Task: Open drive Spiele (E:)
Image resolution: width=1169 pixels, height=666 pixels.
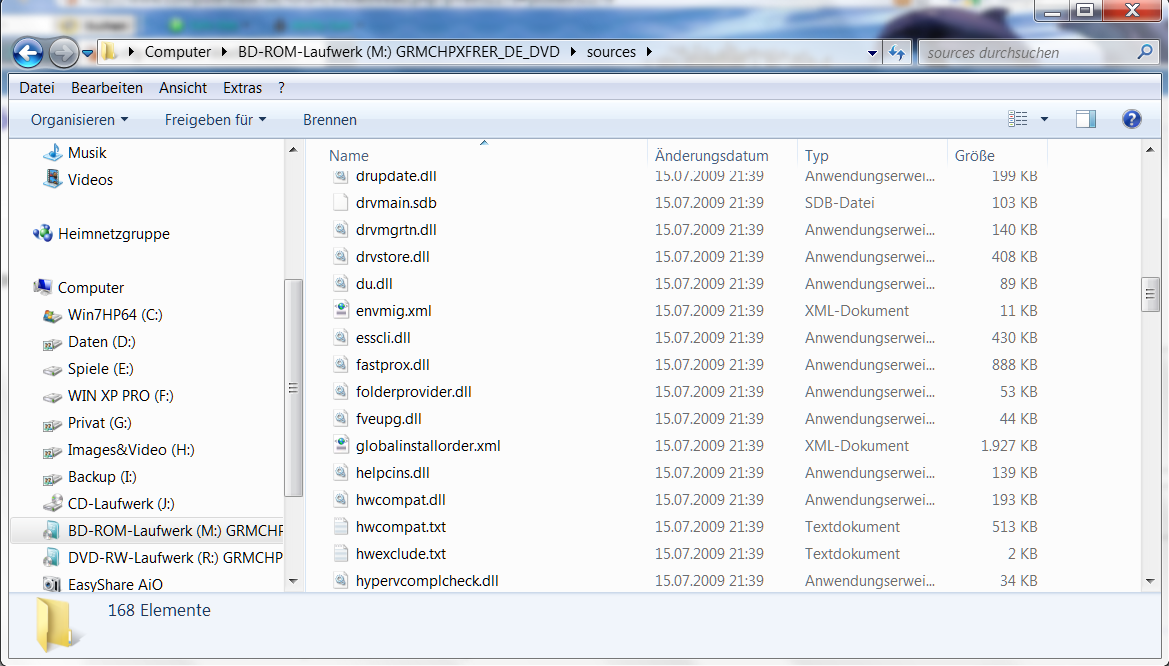Action: pos(101,368)
